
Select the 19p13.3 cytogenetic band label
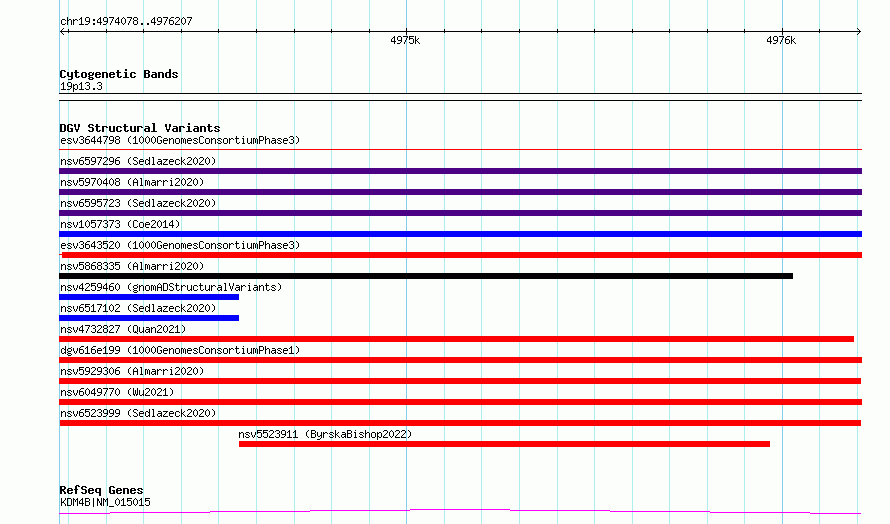tap(81, 86)
